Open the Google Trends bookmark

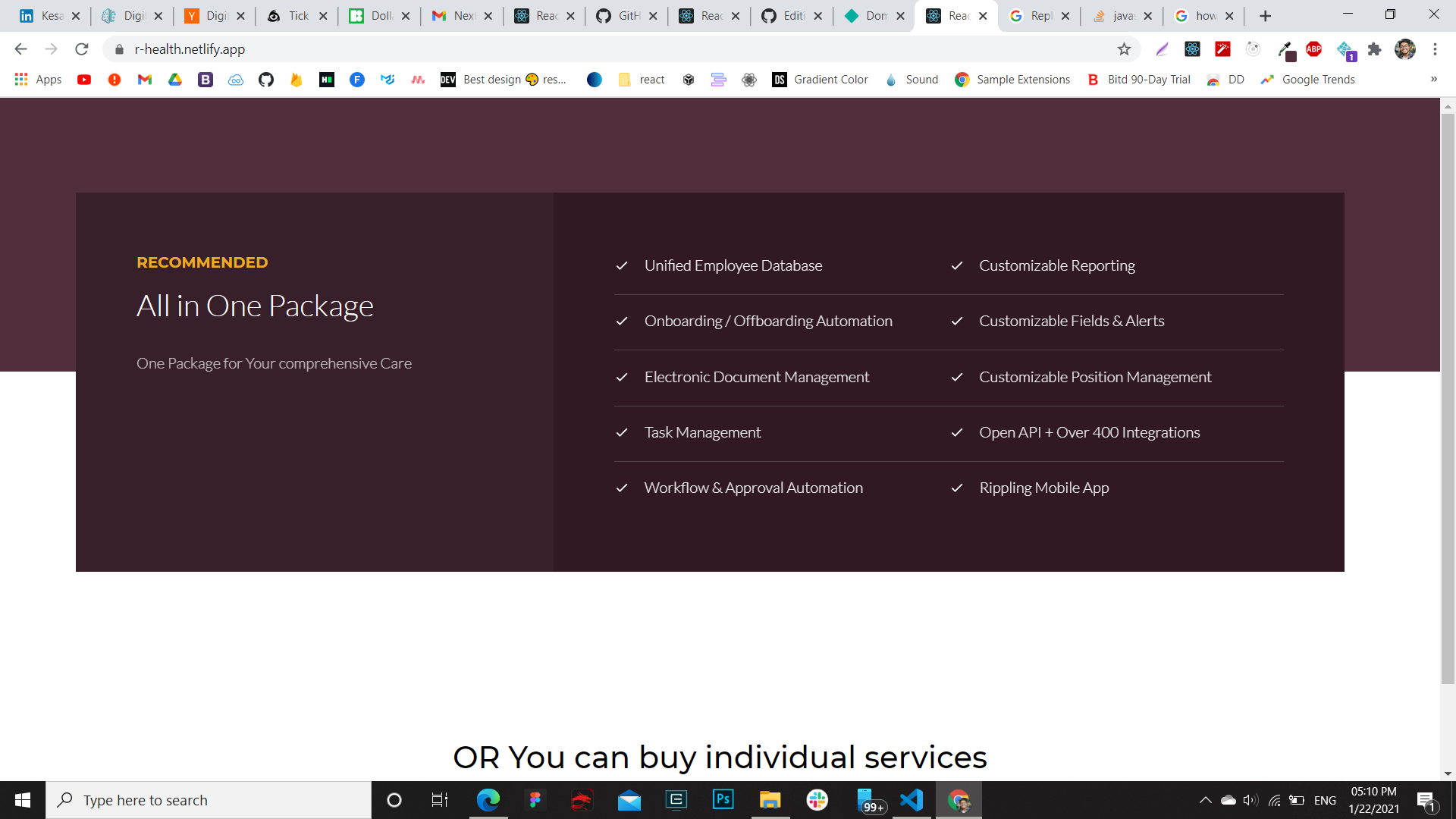pyautogui.click(x=1308, y=80)
